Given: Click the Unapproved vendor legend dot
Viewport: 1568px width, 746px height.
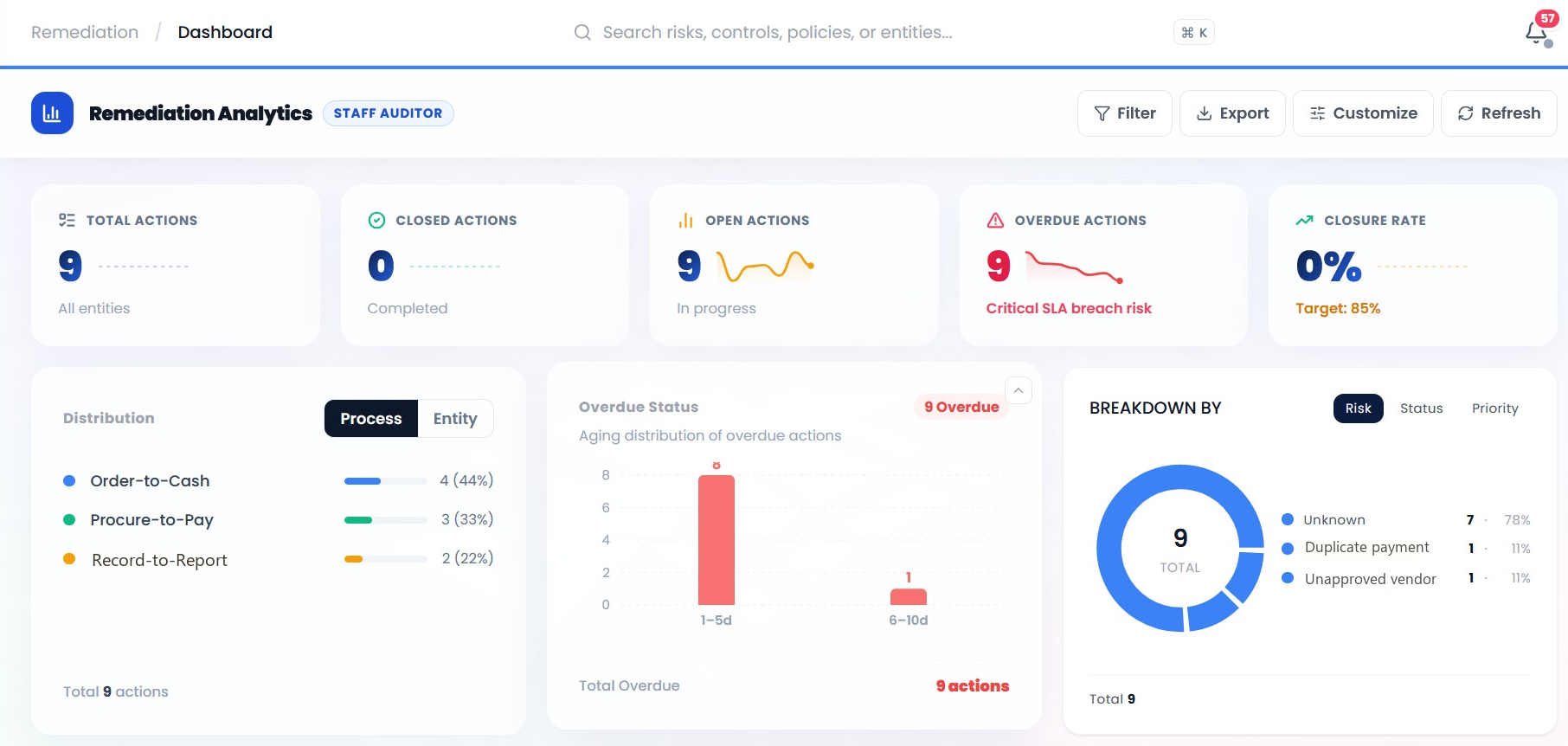Looking at the screenshot, I should [1288, 578].
